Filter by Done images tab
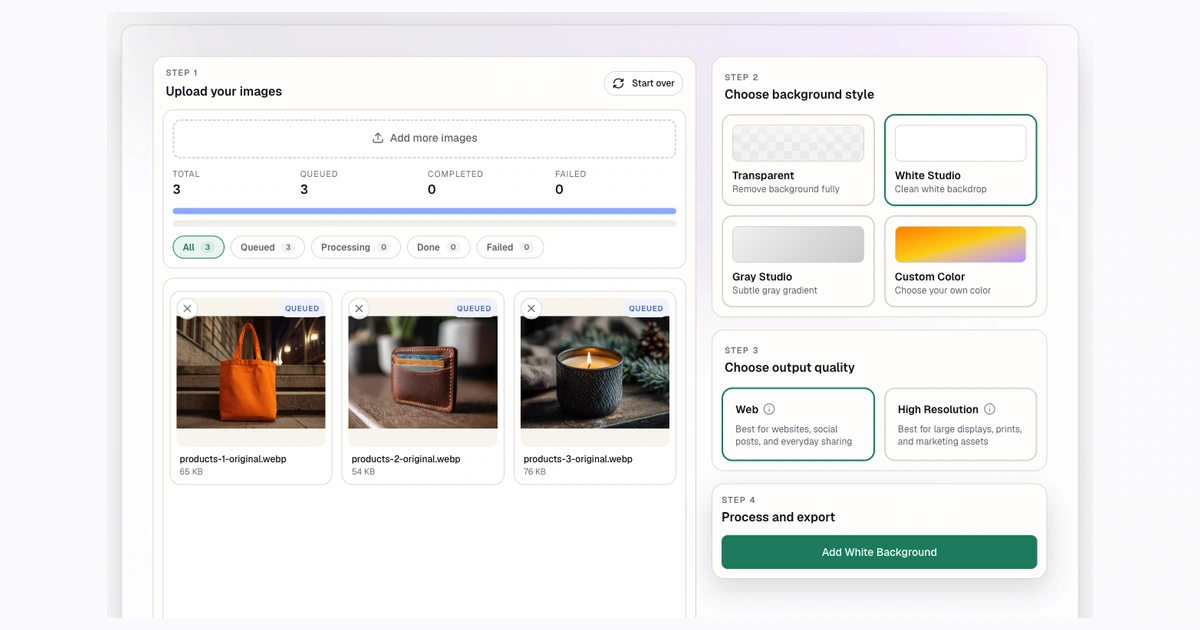The height and width of the screenshot is (630, 1200). tap(438, 247)
